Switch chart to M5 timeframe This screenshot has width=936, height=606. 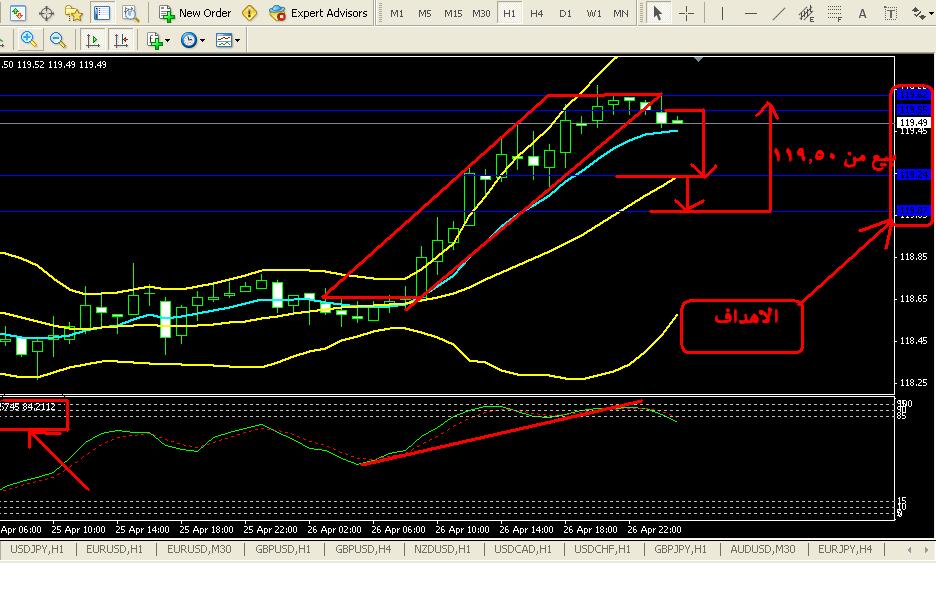click(x=424, y=13)
